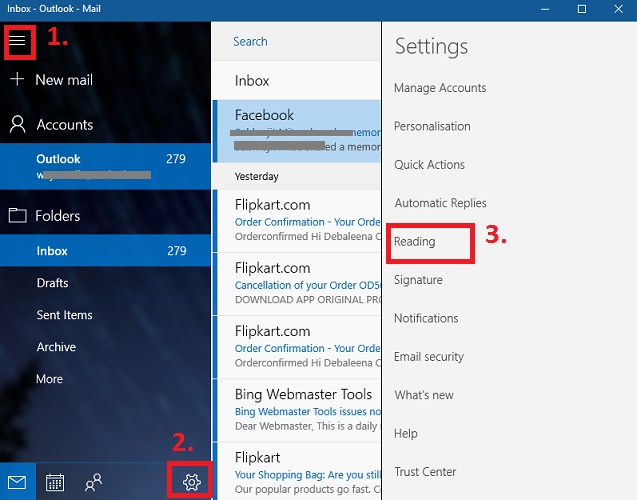Open Reading settings
This screenshot has width=637, height=500.
[x=414, y=242]
